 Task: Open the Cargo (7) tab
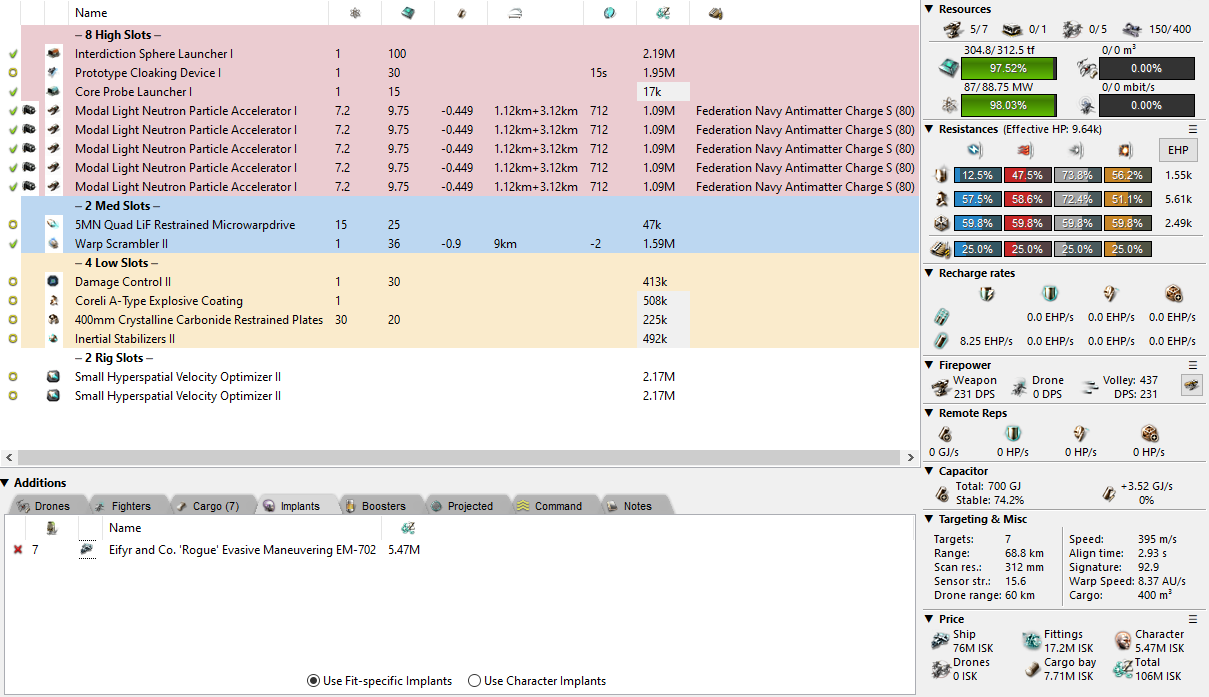point(207,506)
